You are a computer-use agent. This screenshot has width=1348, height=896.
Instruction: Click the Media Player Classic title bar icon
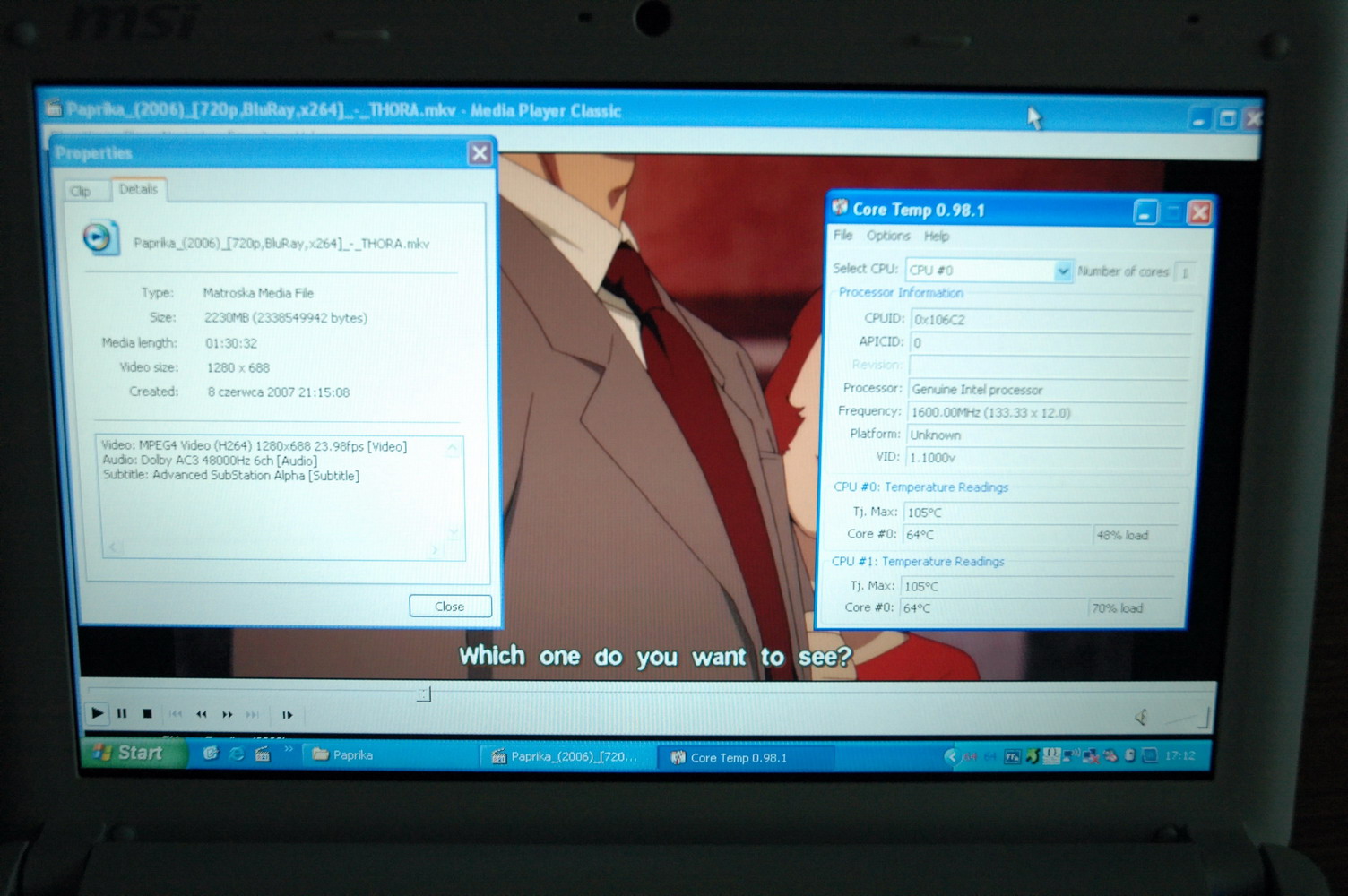[54, 108]
